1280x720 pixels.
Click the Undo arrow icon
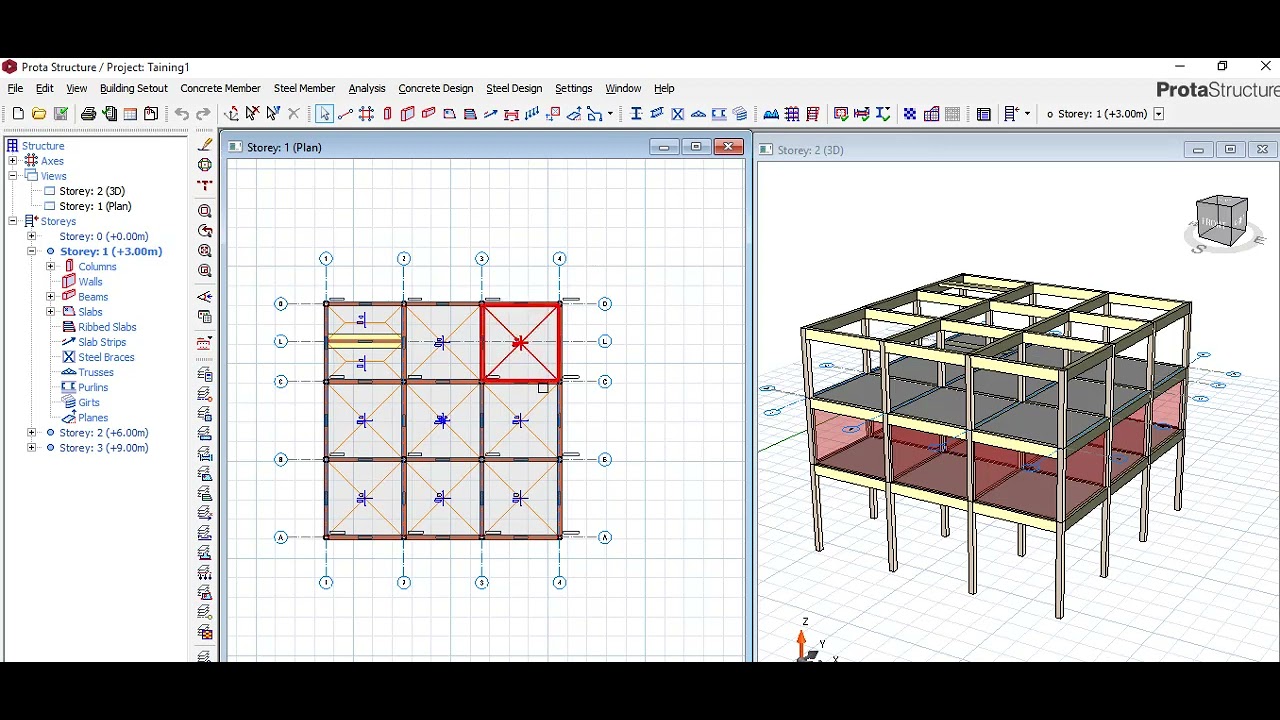181,114
